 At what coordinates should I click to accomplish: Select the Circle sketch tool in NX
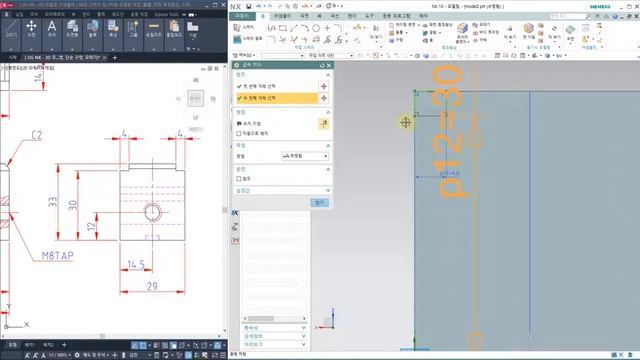tap(316, 28)
